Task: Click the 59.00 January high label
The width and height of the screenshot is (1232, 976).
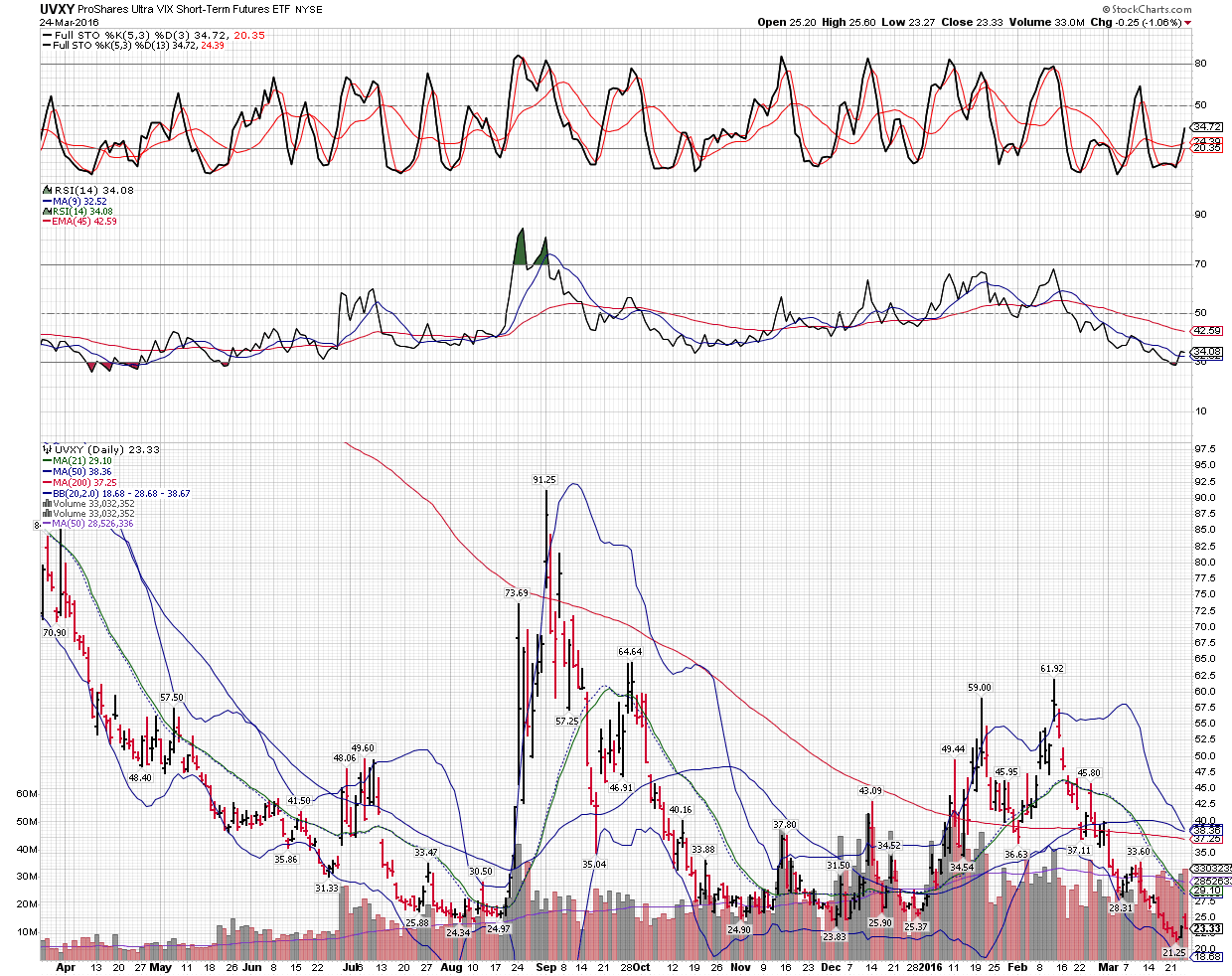Action: point(980,688)
